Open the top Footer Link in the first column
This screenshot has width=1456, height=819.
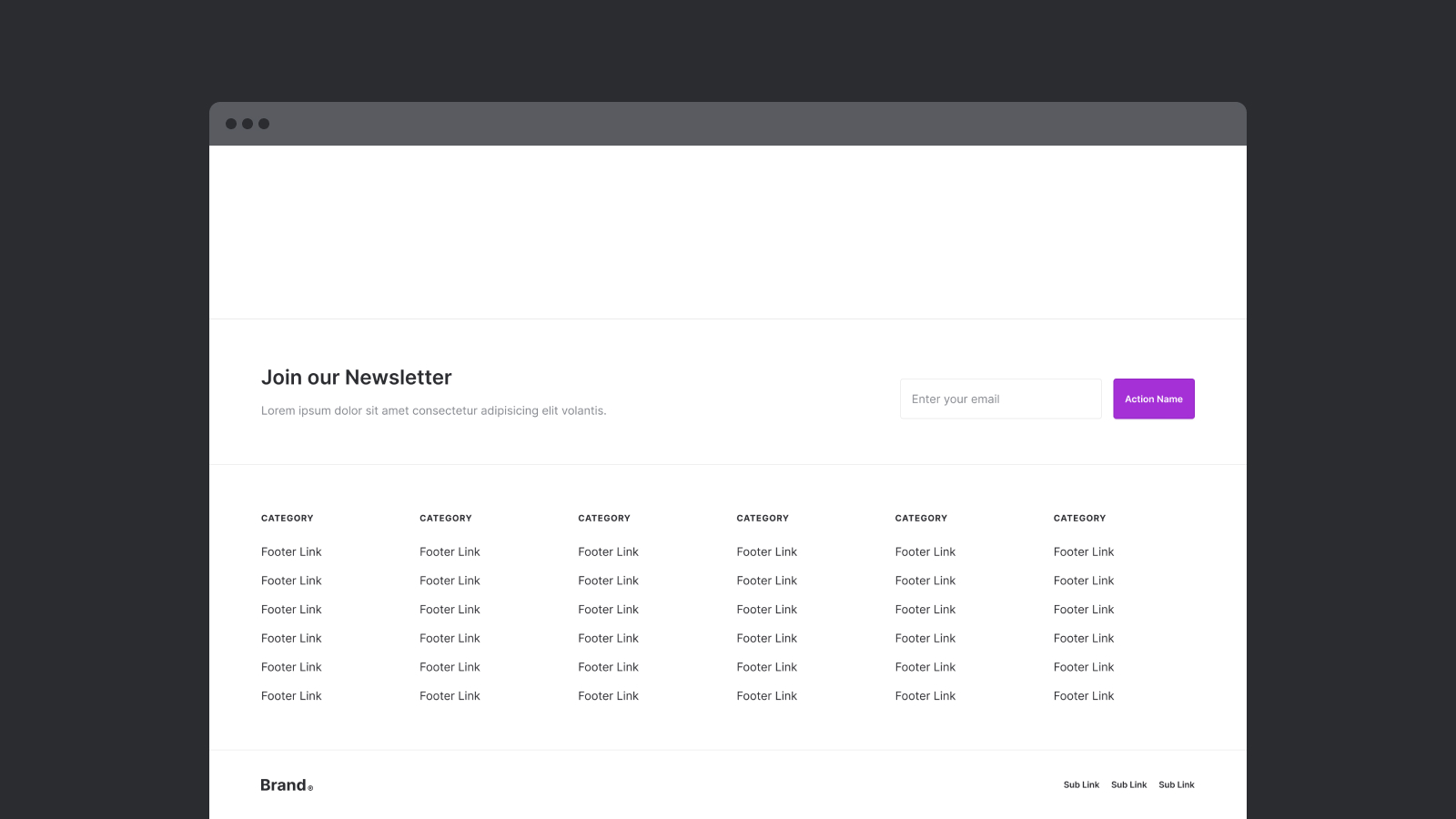291,551
